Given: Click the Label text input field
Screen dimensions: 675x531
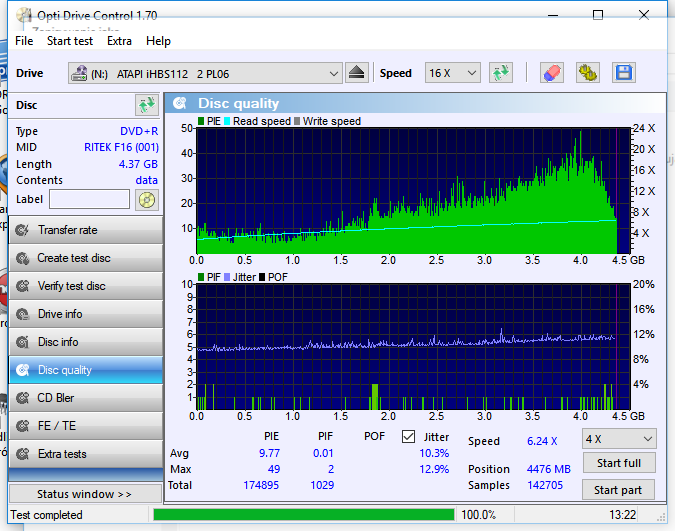Looking at the screenshot, I should point(90,199).
